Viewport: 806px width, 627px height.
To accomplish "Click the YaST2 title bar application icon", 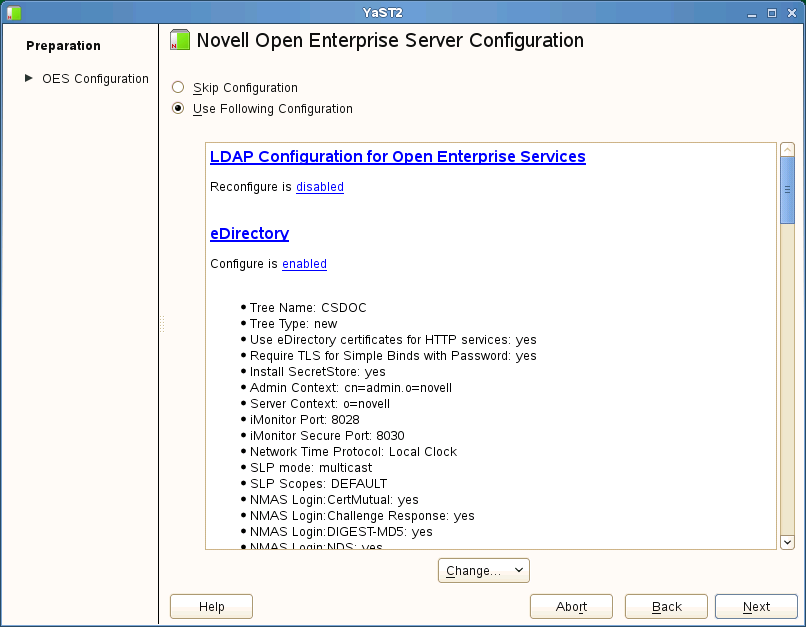I will (x=14, y=13).
